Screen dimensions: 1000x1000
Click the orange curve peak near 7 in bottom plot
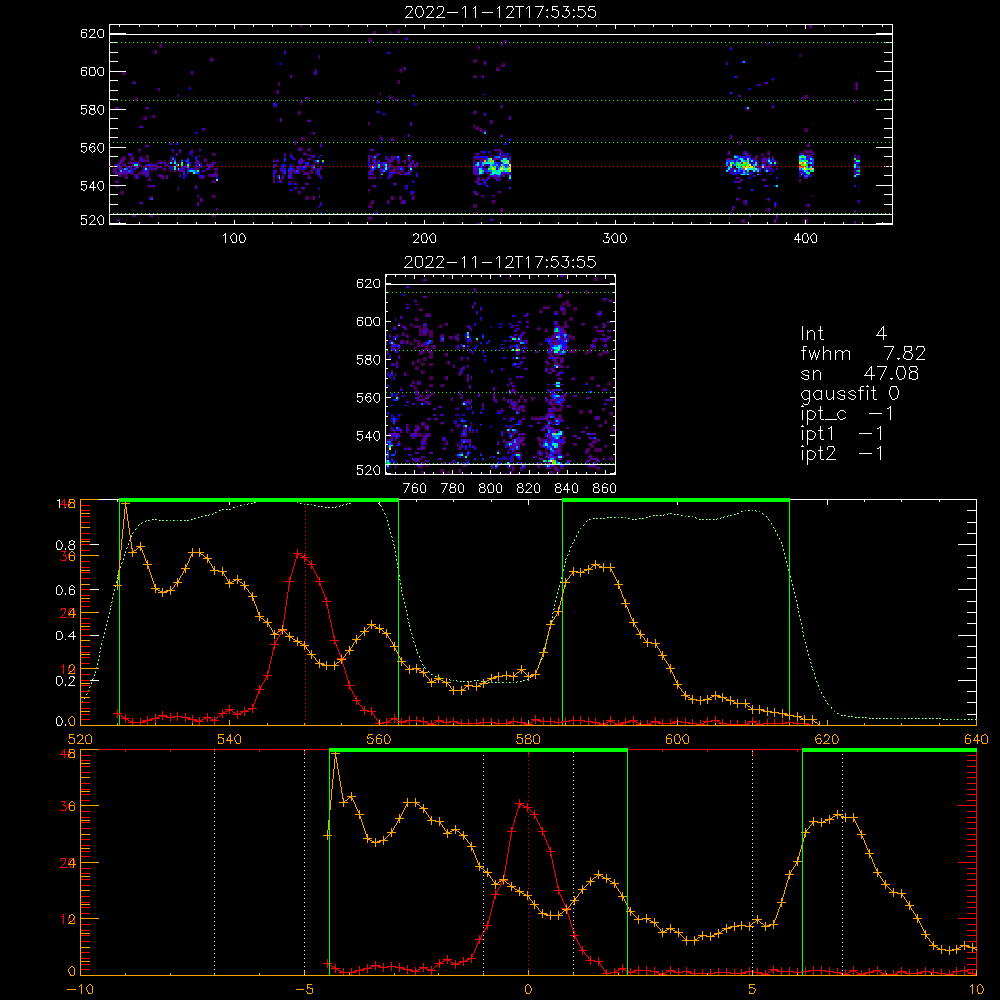[x=838, y=815]
